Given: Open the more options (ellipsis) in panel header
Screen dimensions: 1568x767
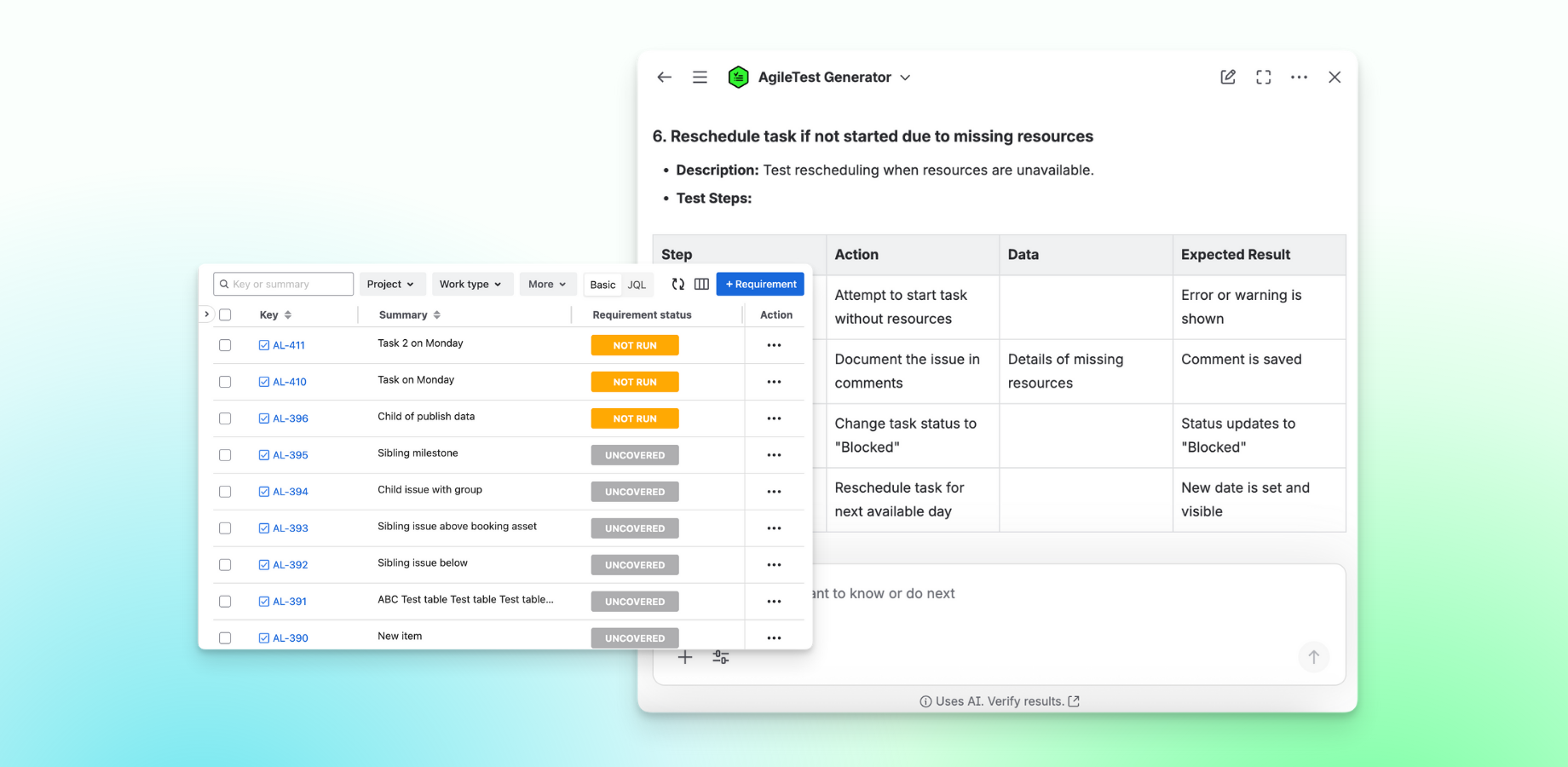Looking at the screenshot, I should pyautogui.click(x=1299, y=77).
